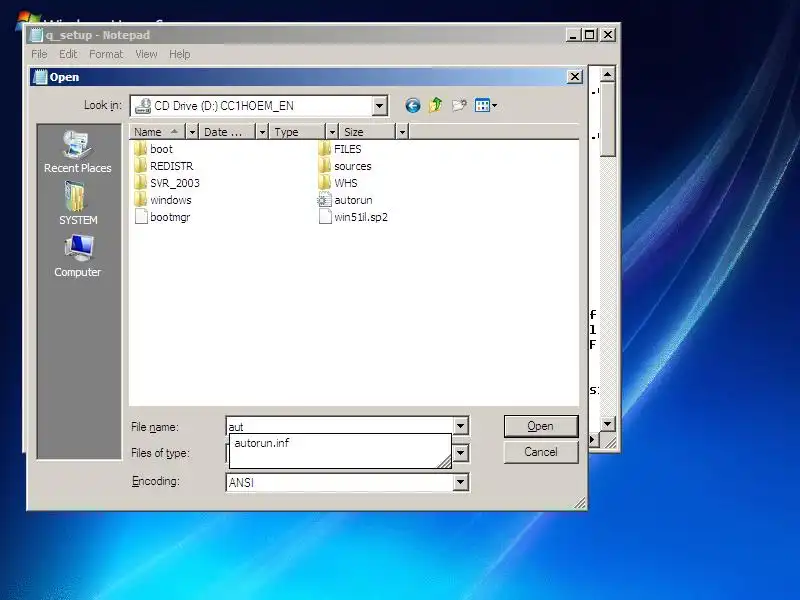Image resolution: width=800 pixels, height=600 pixels.
Task: Close the Open dialog
Action: 575,77
